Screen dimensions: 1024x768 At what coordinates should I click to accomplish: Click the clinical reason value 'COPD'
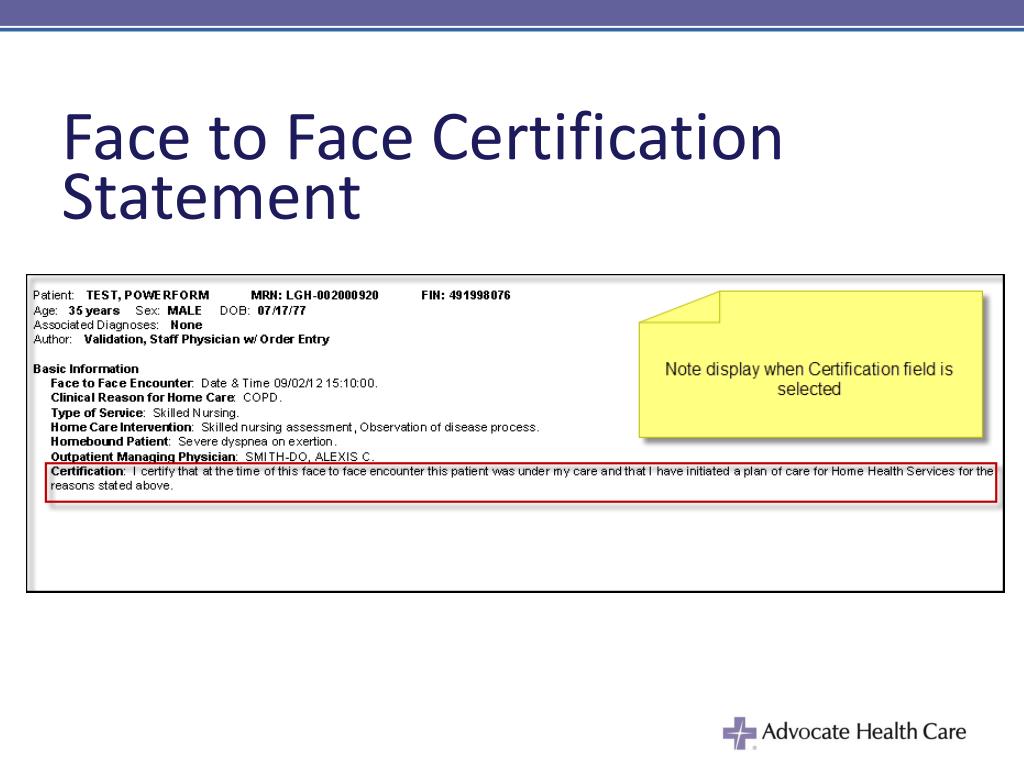click(261, 398)
